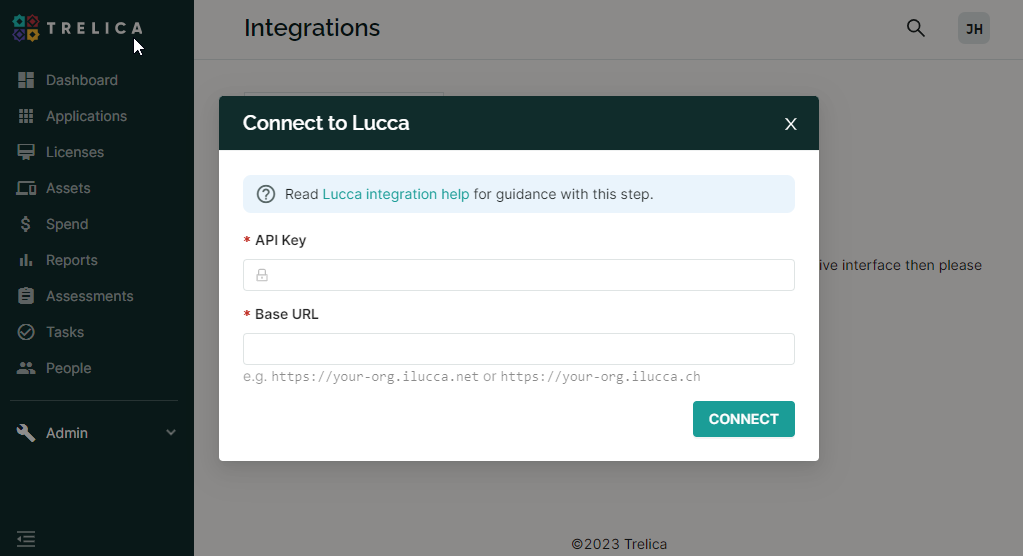
Task: Click the help question mark icon
Action: coord(266,194)
